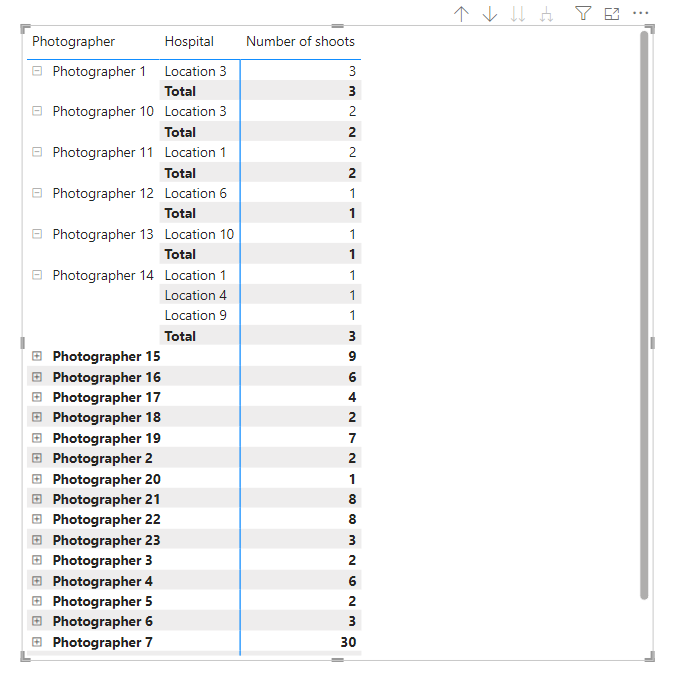678x683 pixels.
Task: Click the Drill up arrow icon
Action: coord(461,14)
